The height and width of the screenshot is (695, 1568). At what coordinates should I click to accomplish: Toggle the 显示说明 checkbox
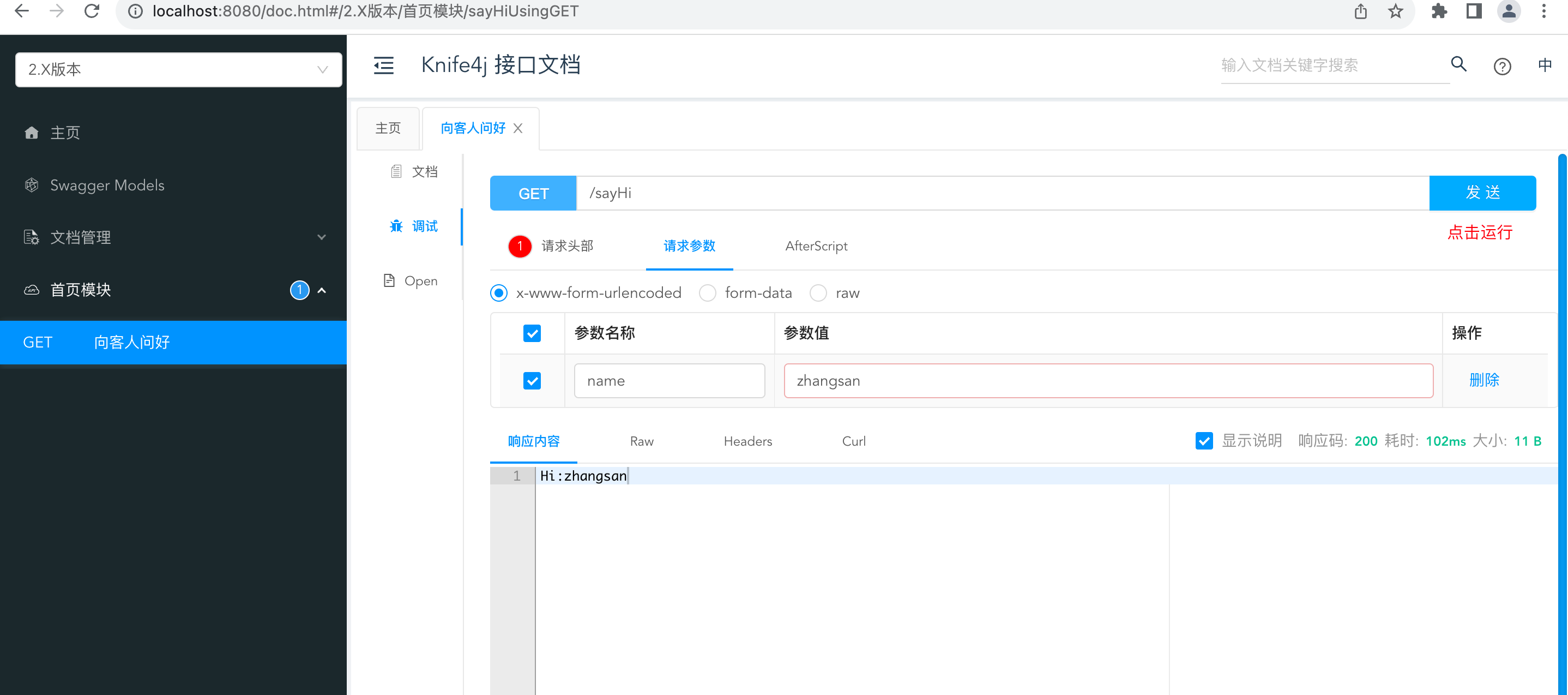[1204, 440]
